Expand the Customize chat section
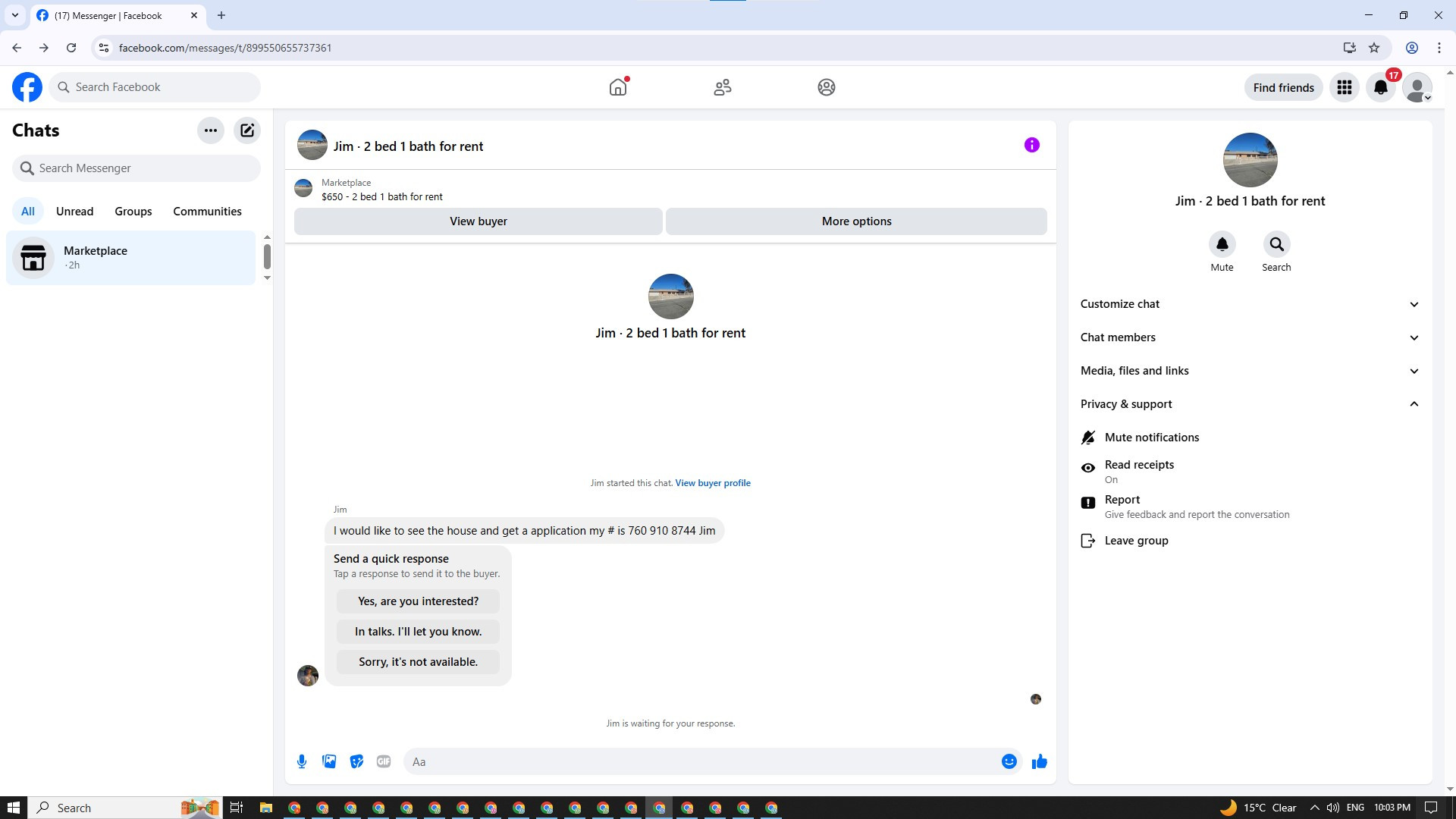The image size is (1456, 819). click(1250, 304)
